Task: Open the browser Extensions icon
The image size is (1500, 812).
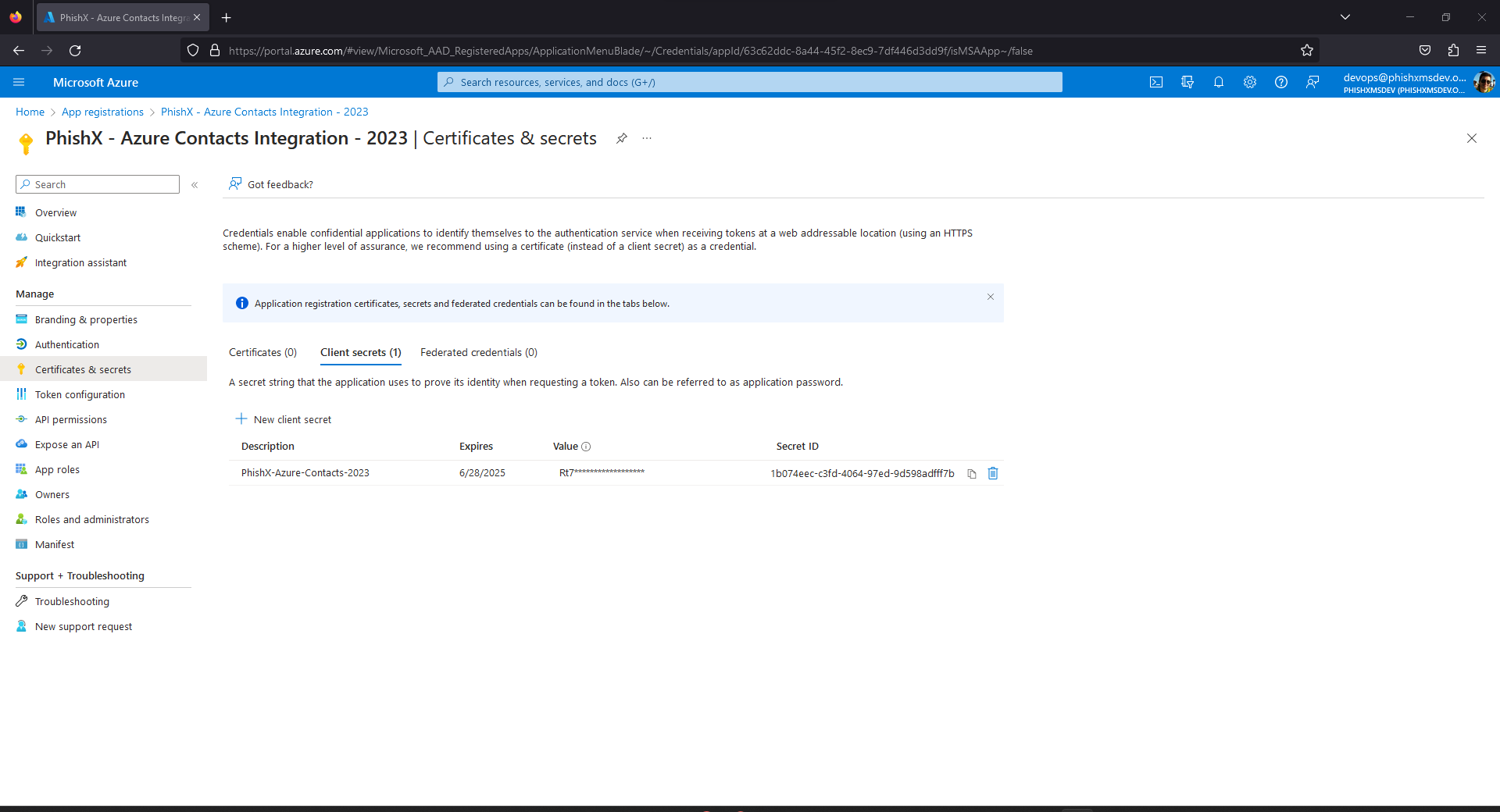Action: [x=1453, y=51]
